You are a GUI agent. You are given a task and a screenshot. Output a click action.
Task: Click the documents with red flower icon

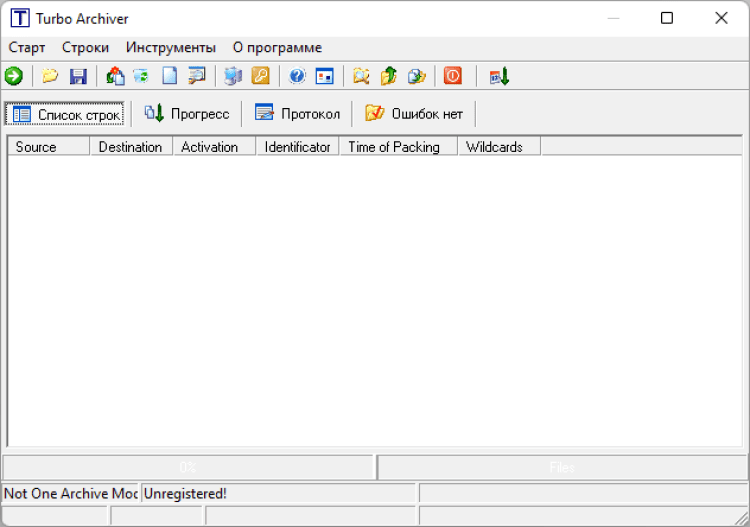pyautogui.click(x=115, y=76)
